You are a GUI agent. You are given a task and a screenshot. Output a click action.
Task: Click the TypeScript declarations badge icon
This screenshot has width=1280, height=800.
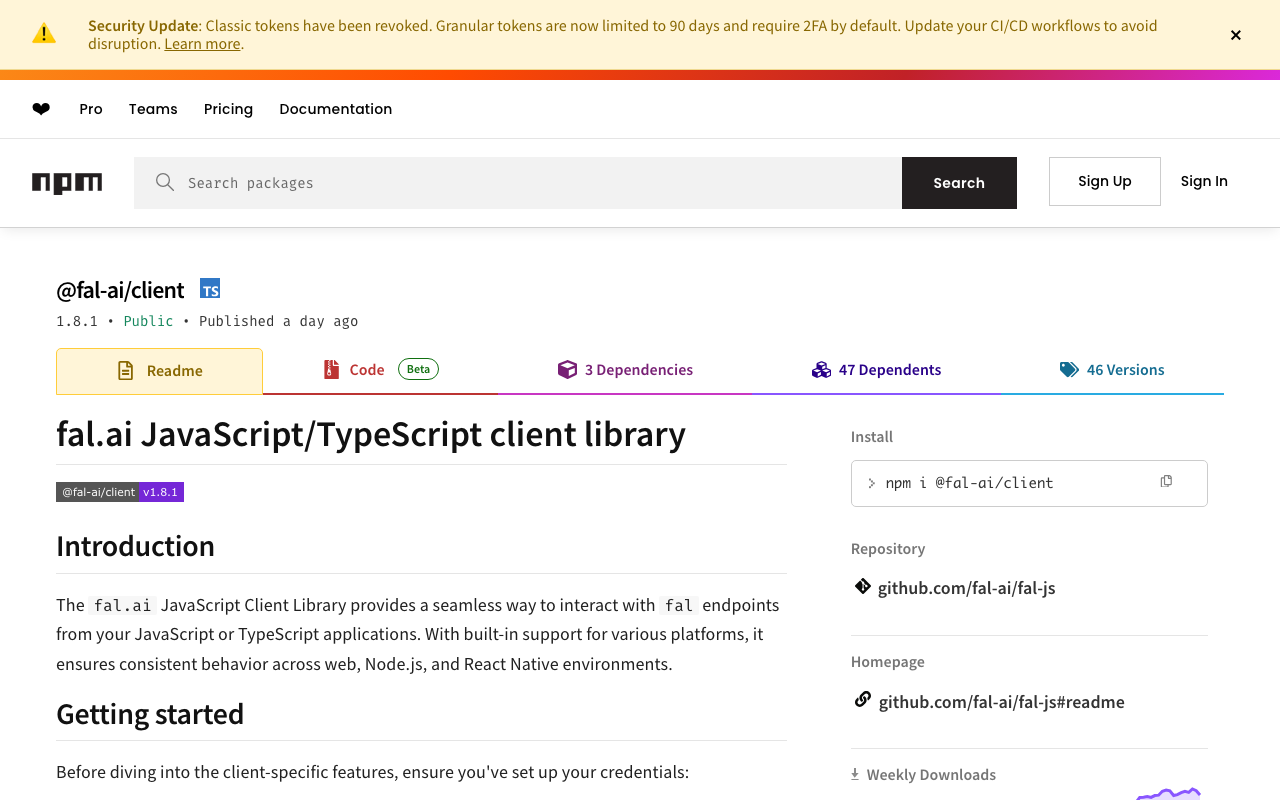(x=210, y=289)
